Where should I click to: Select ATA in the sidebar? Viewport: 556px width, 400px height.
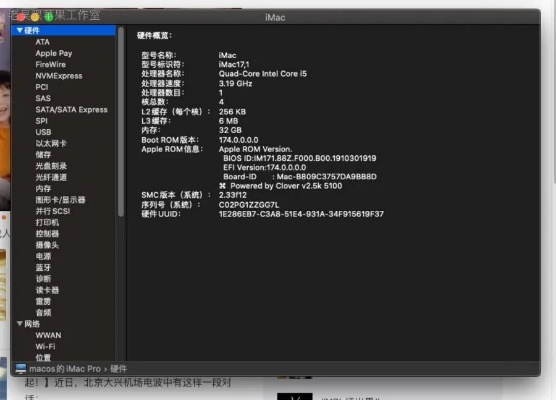point(43,42)
